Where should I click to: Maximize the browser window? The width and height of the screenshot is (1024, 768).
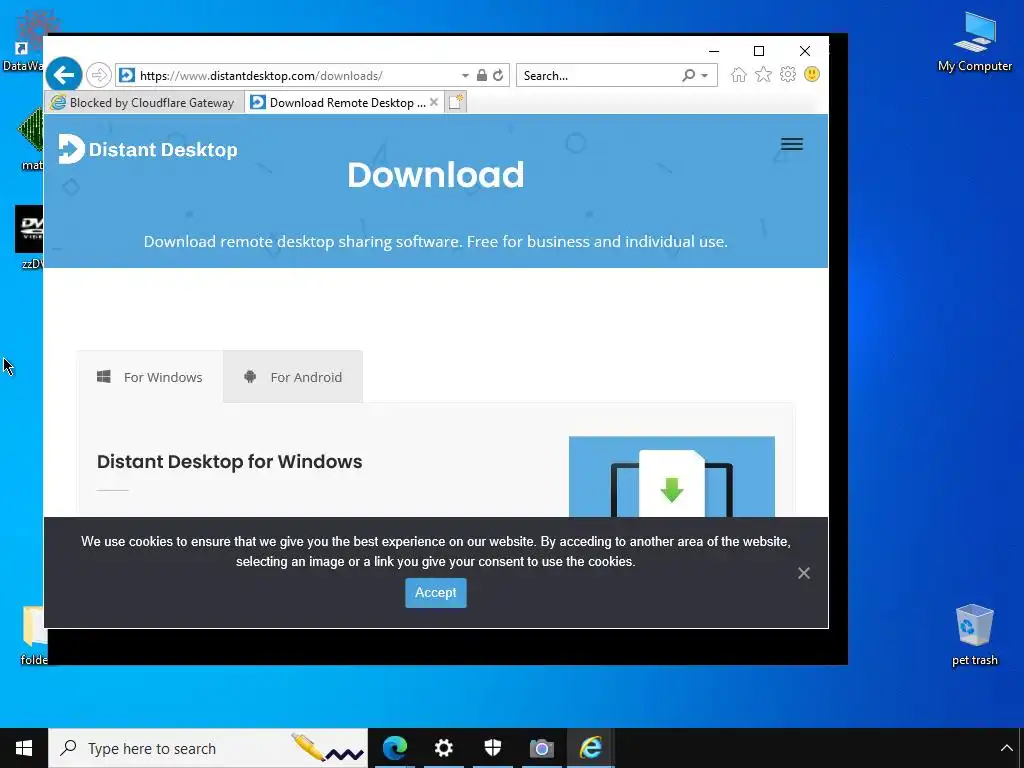coord(759,51)
